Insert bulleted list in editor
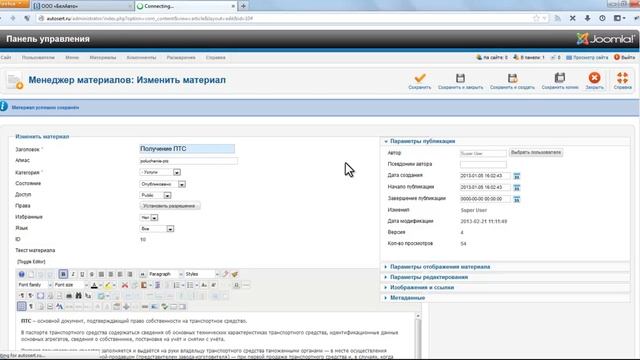The image size is (640, 360). point(189,285)
